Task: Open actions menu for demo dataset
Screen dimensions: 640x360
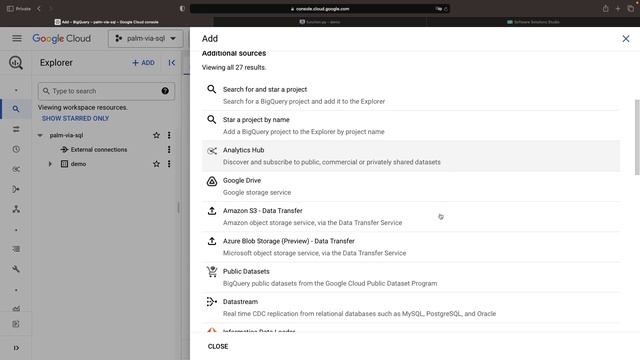Action: pyautogui.click(x=169, y=164)
